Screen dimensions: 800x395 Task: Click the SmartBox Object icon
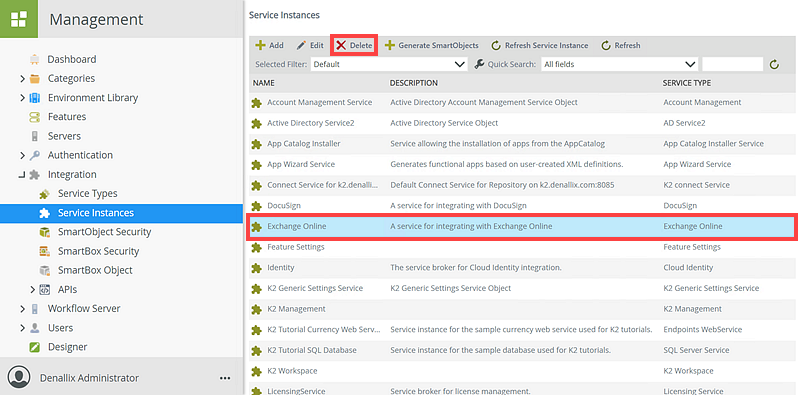tap(44, 270)
